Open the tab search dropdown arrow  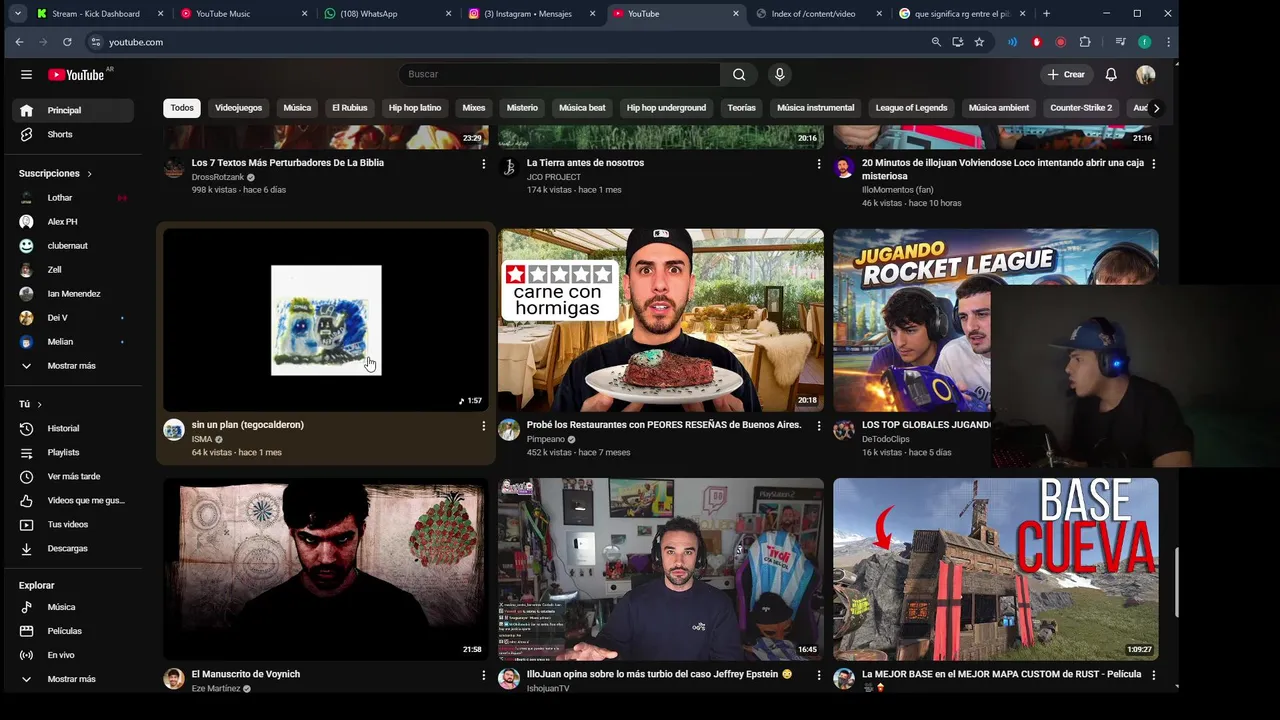point(18,14)
